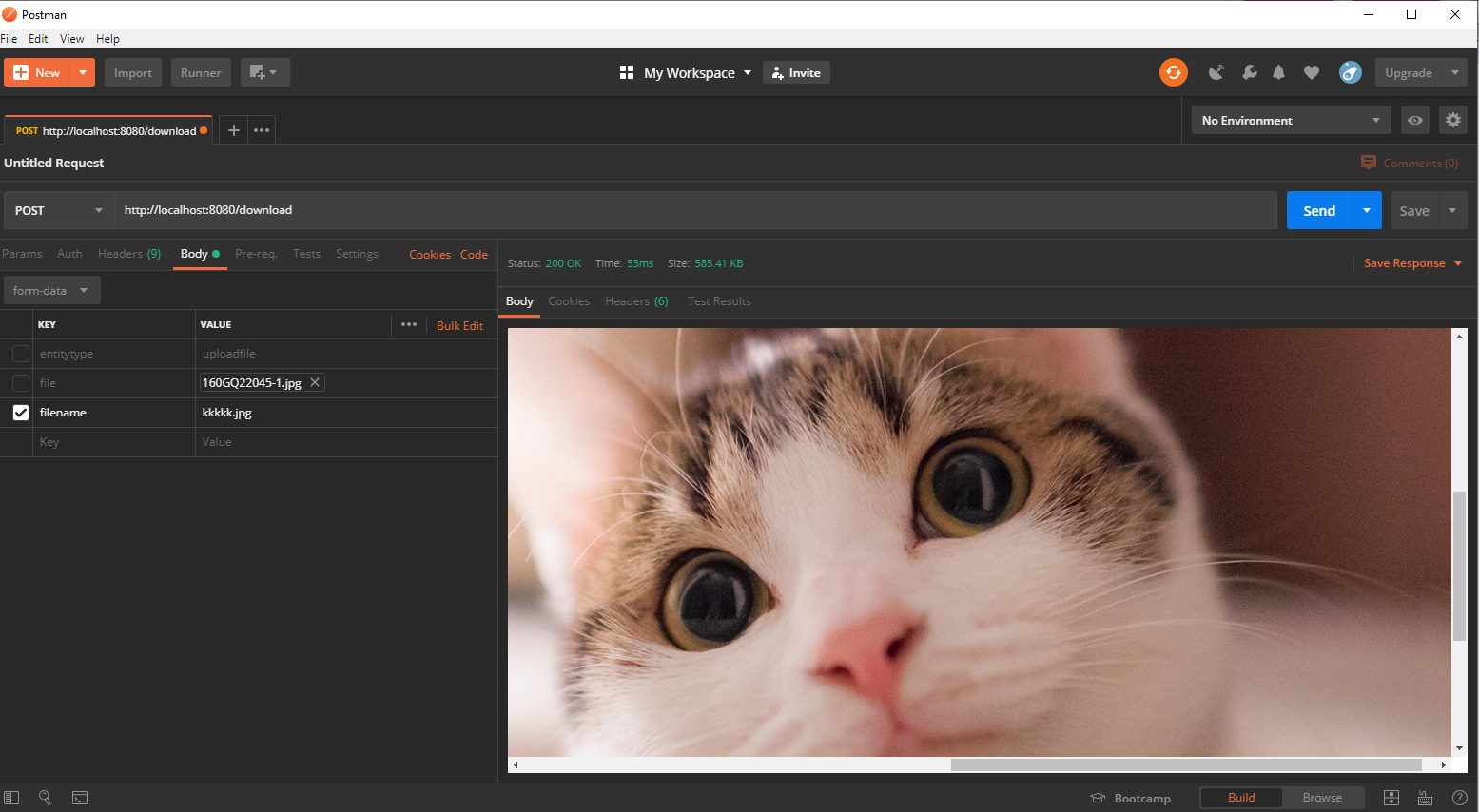Open the No Environment dropdown
The width and height of the screenshot is (1479, 812).
coord(1291,120)
